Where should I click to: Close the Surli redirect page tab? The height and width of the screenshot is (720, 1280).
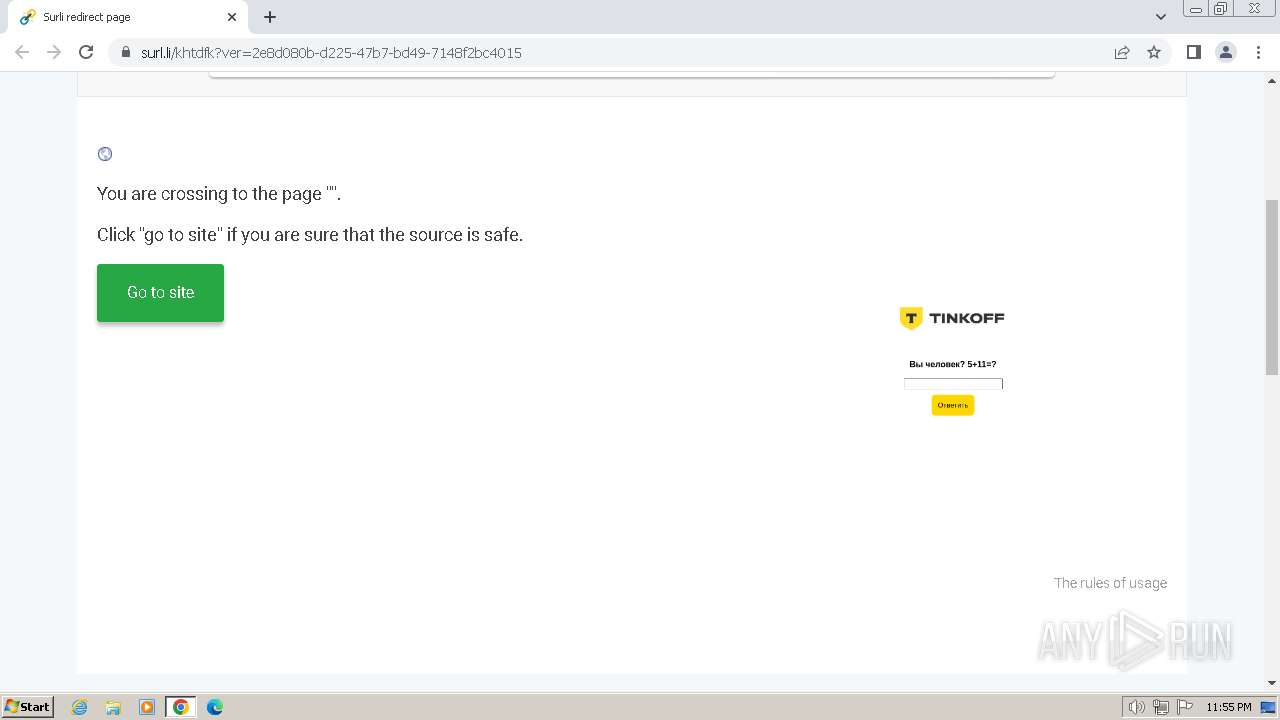coord(232,17)
